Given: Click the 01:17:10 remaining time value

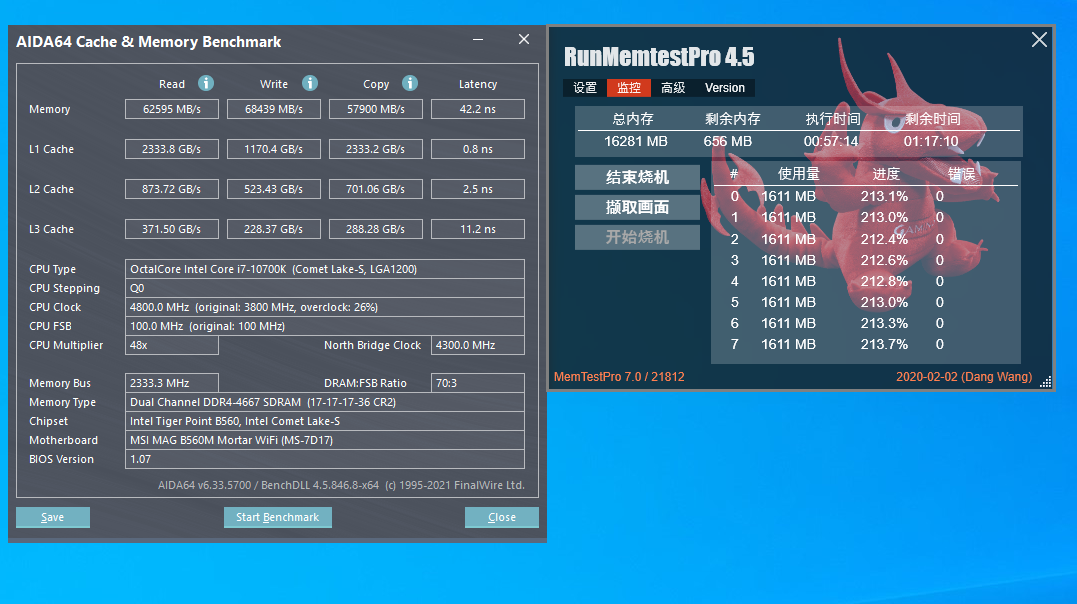Looking at the screenshot, I should pos(931,142).
